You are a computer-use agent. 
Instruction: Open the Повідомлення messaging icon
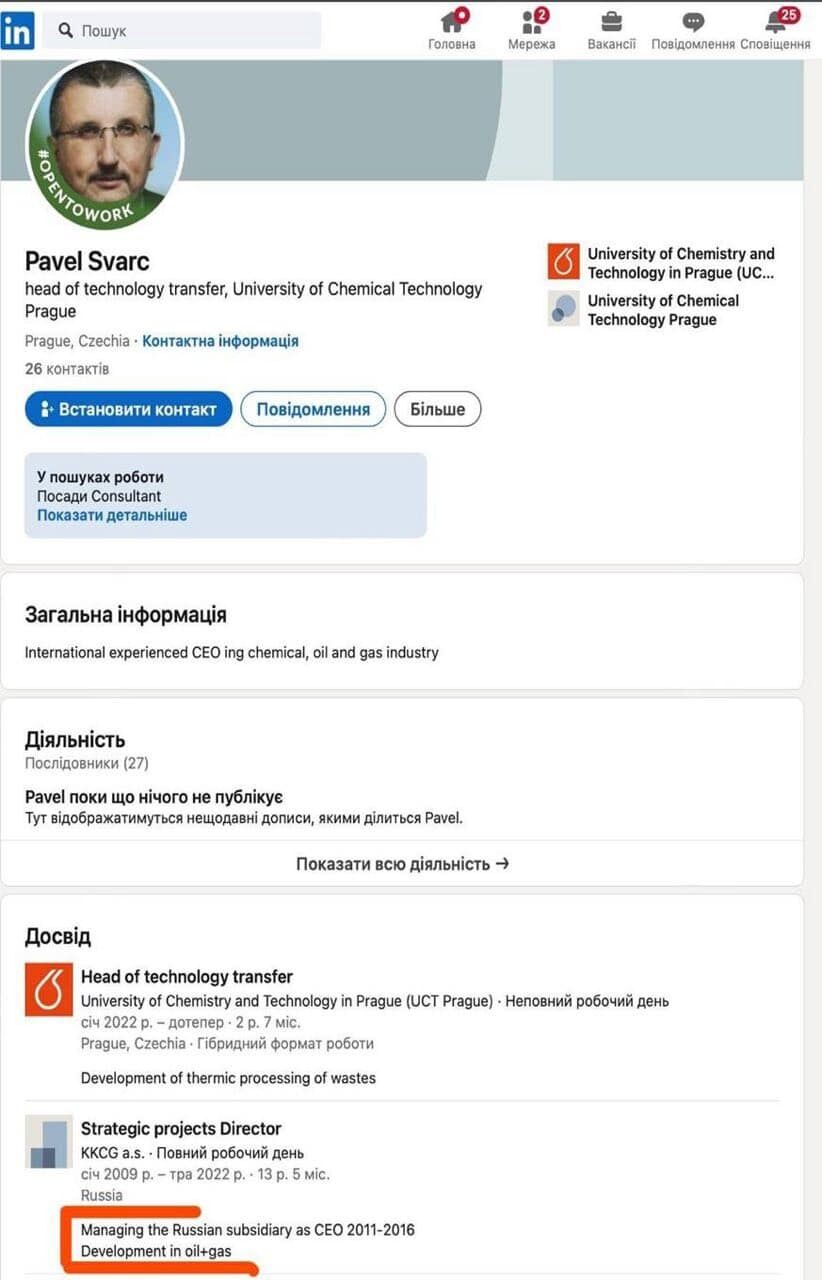(x=693, y=22)
